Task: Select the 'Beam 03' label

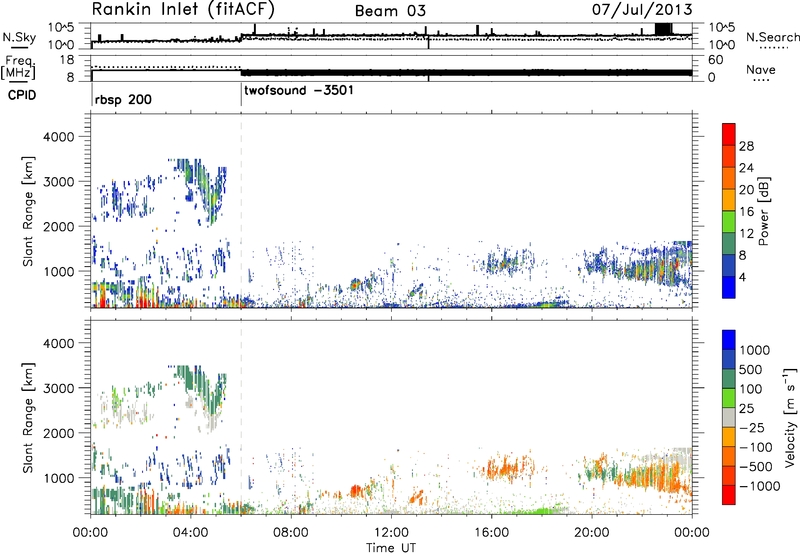Action: pos(390,11)
